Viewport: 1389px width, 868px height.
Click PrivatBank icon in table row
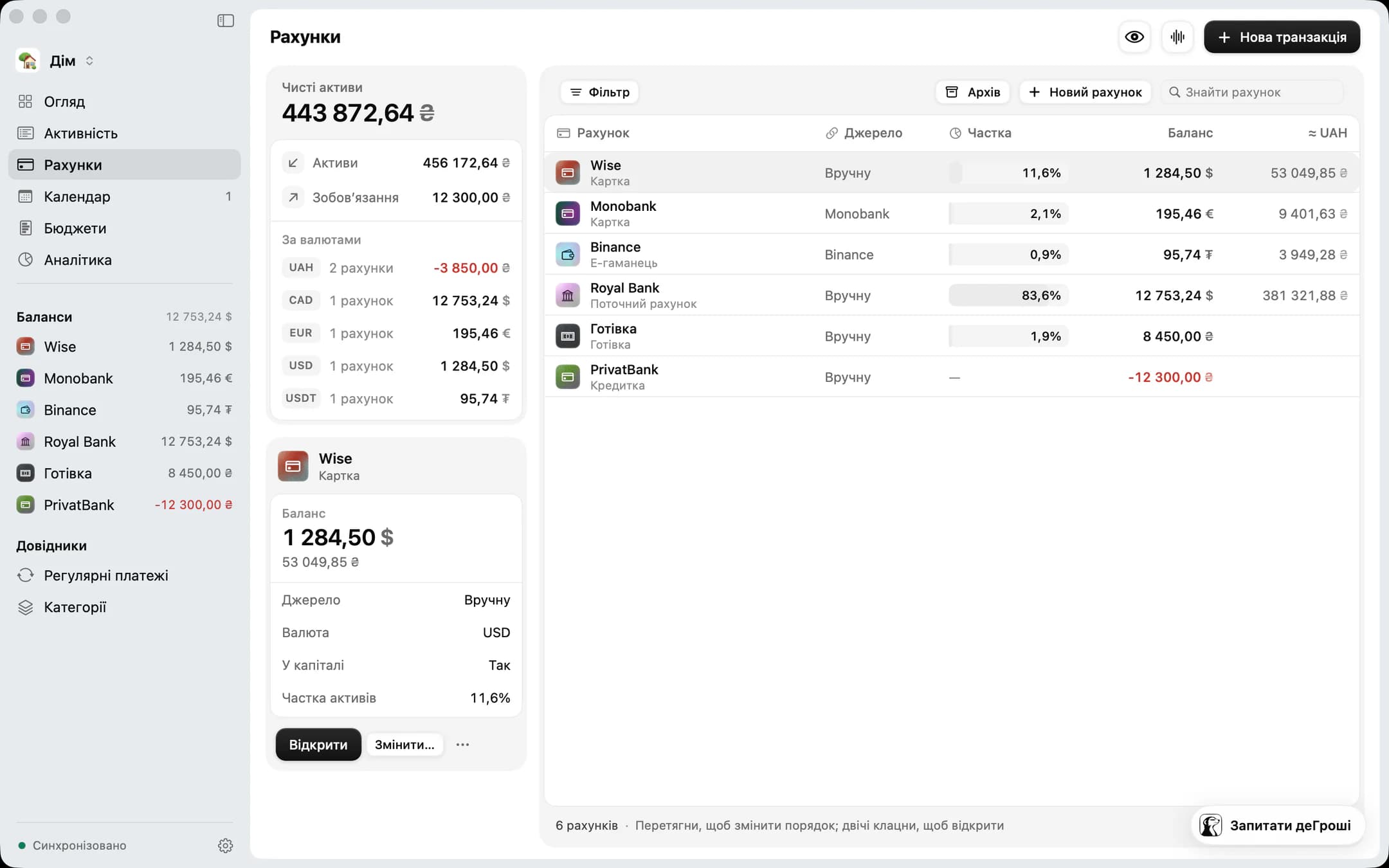coord(568,377)
